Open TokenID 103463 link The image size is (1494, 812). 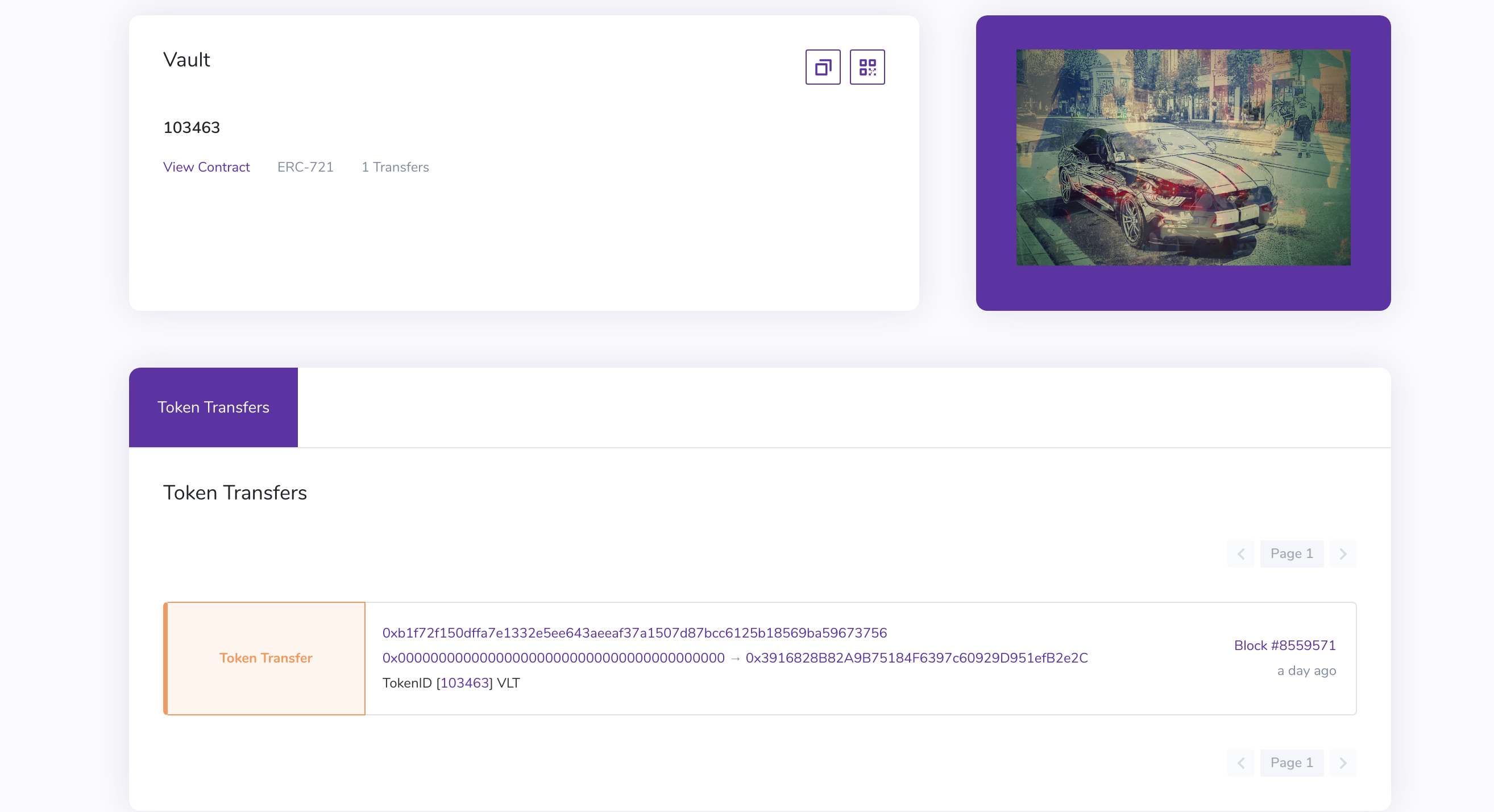coord(464,684)
